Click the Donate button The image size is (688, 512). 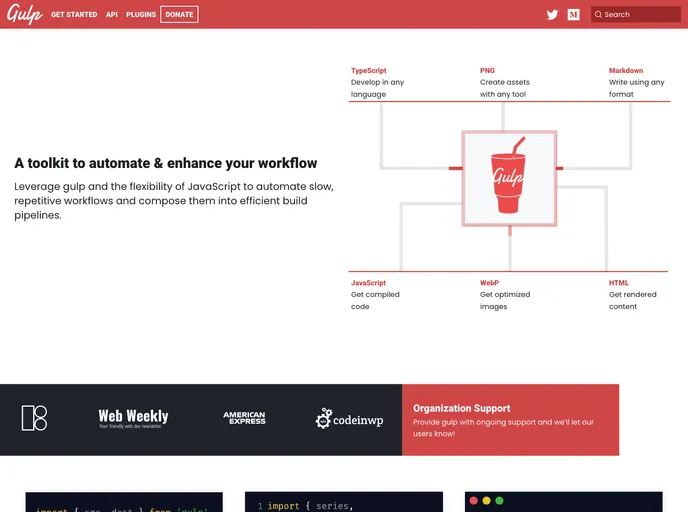pyautogui.click(x=179, y=14)
